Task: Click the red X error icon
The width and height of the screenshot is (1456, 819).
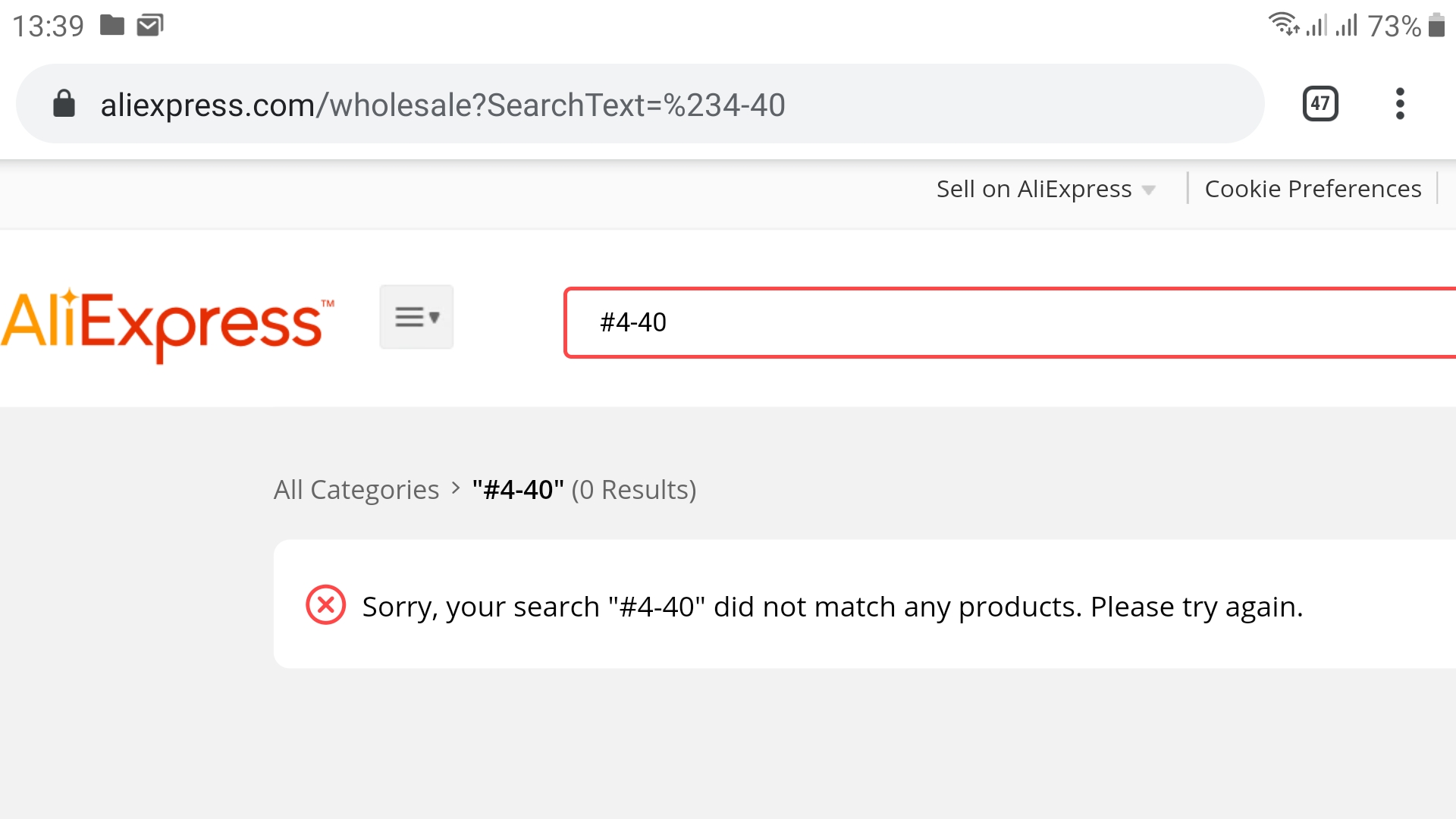Action: click(326, 605)
